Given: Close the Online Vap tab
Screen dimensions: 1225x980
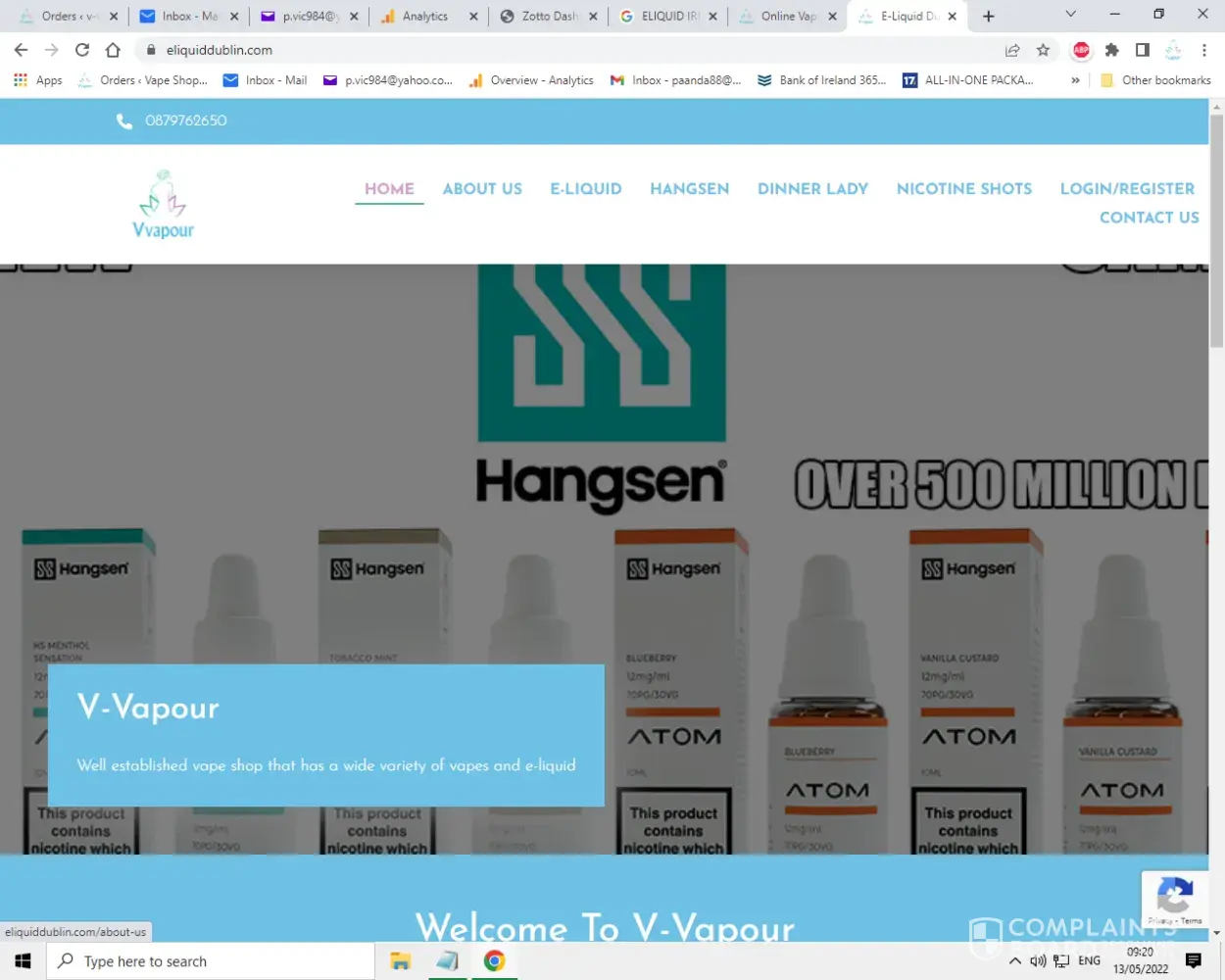Looking at the screenshot, I should (832, 17).
